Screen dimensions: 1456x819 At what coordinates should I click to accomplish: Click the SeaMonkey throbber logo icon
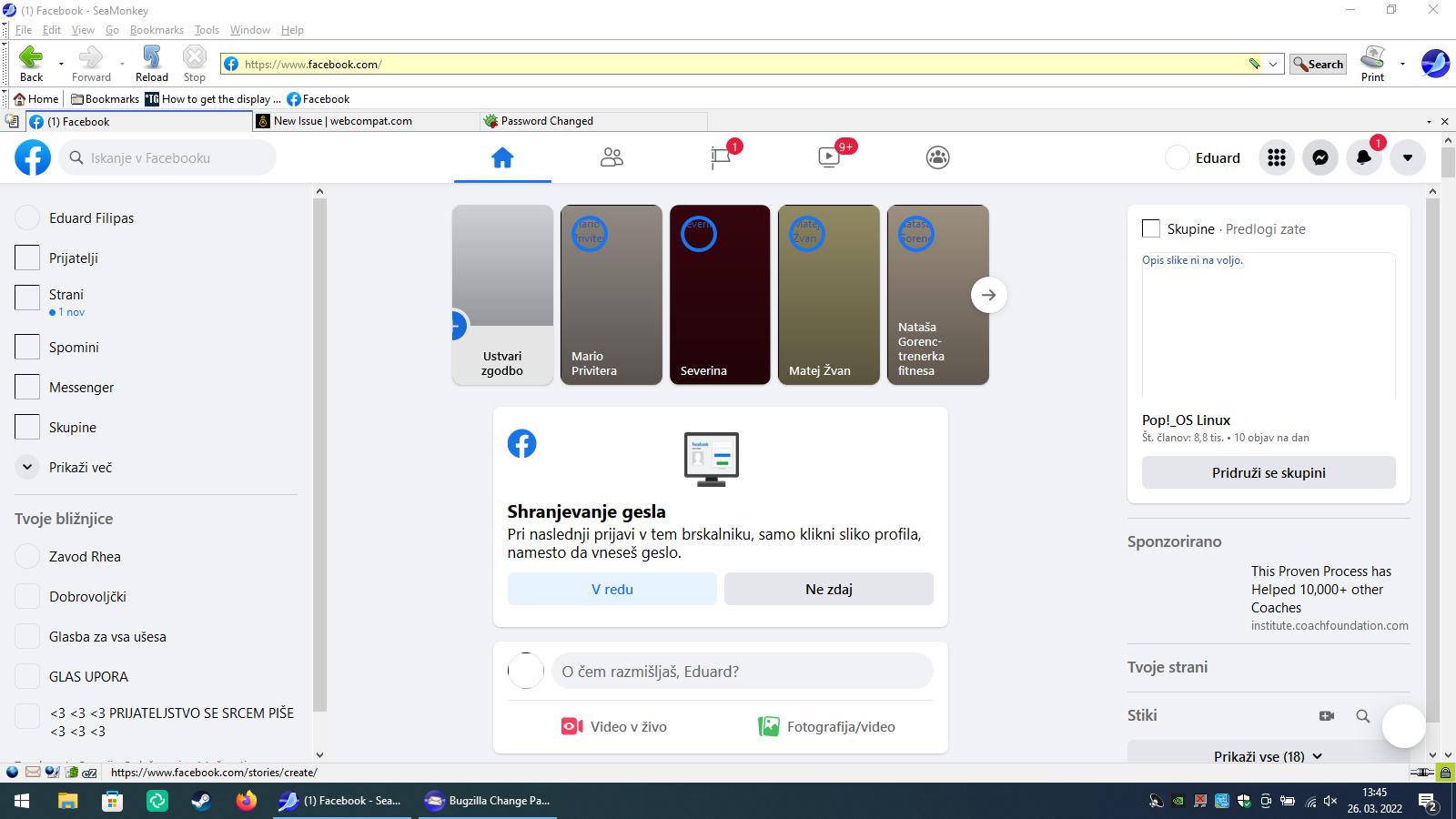click(1435, 63)
